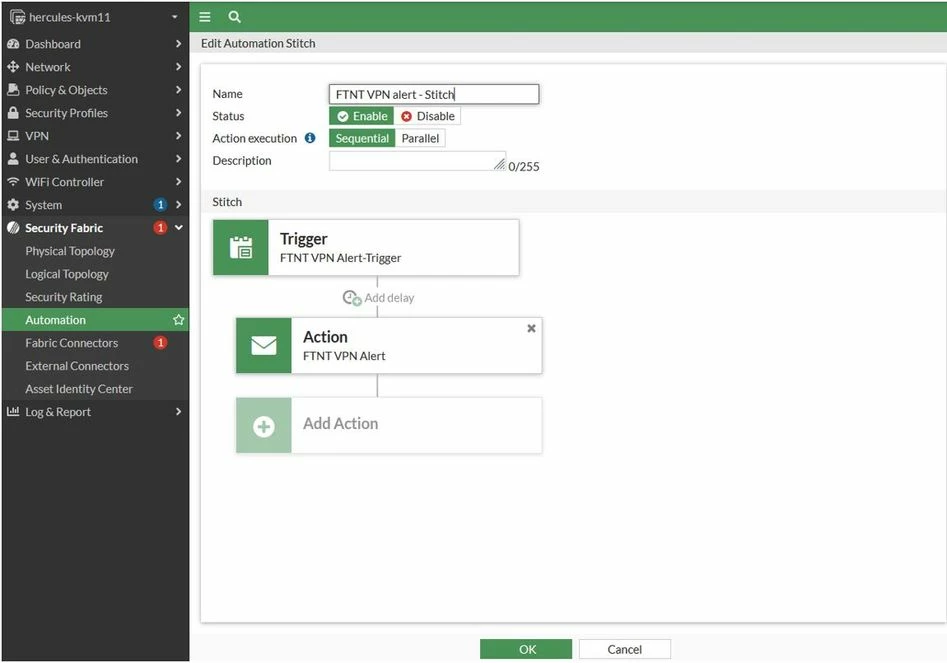Click the search magnifier icon

[234, 17]
